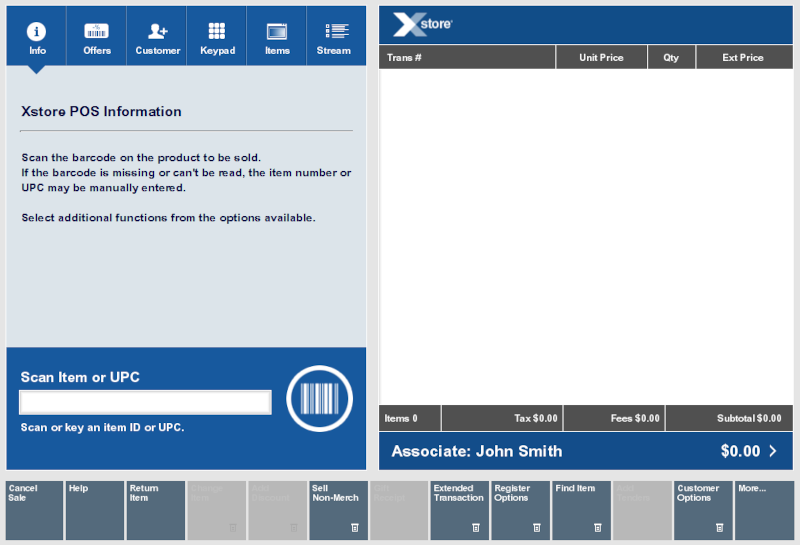Choose the Sell Non-Merch button
800x545 pixels.
click(338, 510)
